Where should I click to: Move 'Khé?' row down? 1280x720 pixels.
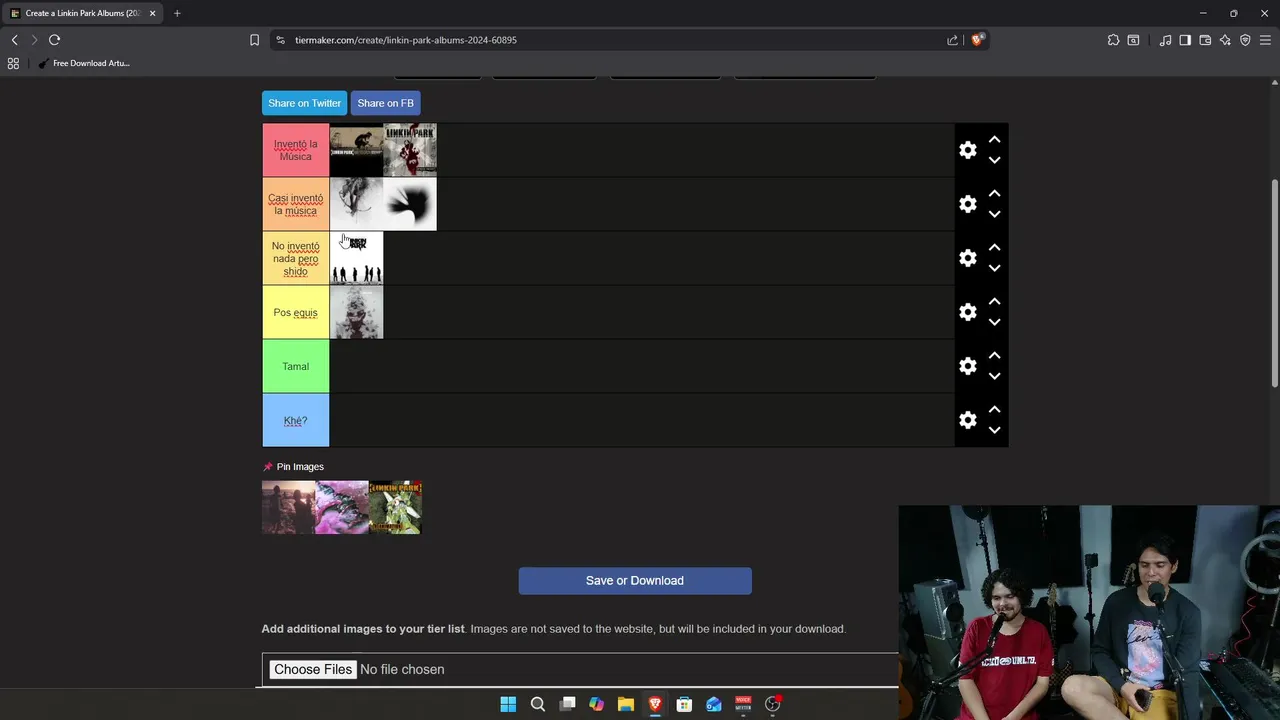click(x=994, y=430)
